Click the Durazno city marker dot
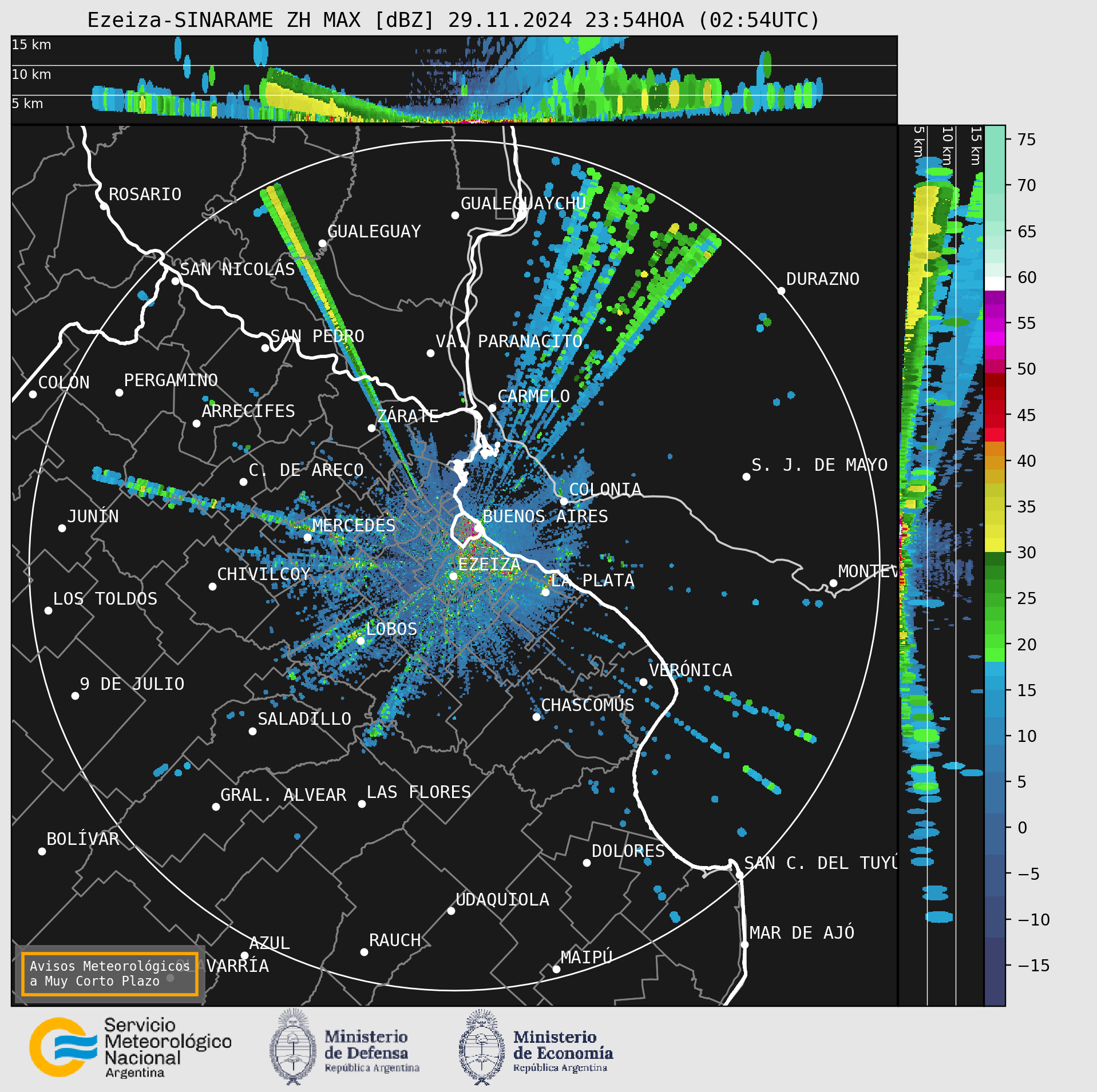 click(781, 291)
